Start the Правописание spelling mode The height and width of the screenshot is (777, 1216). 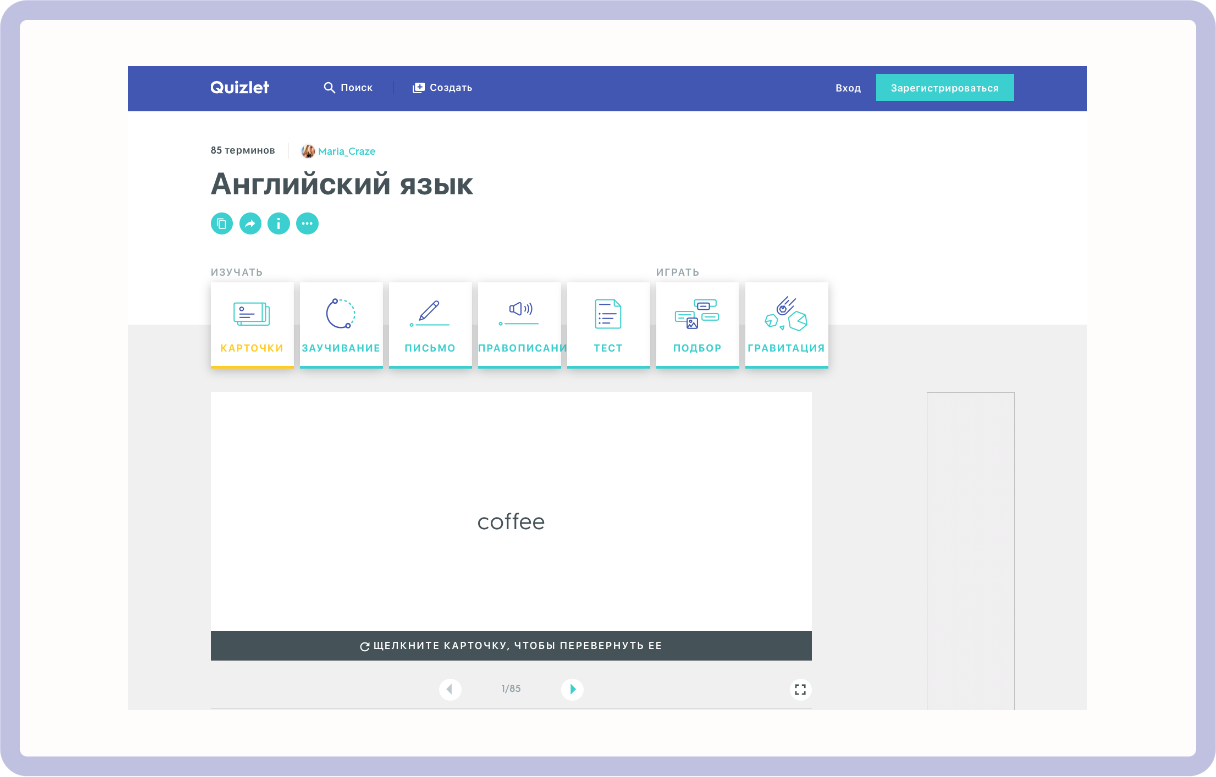pyautogui.click(x=519, y=324)
